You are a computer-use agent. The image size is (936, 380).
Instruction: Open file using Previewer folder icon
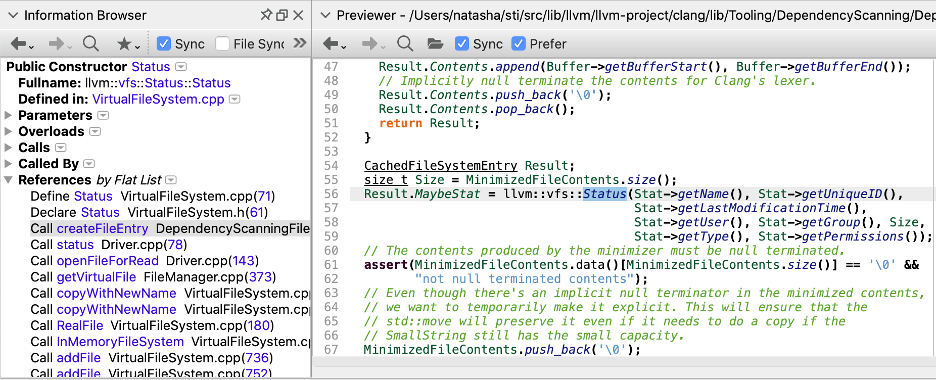[x=435, y=44]
